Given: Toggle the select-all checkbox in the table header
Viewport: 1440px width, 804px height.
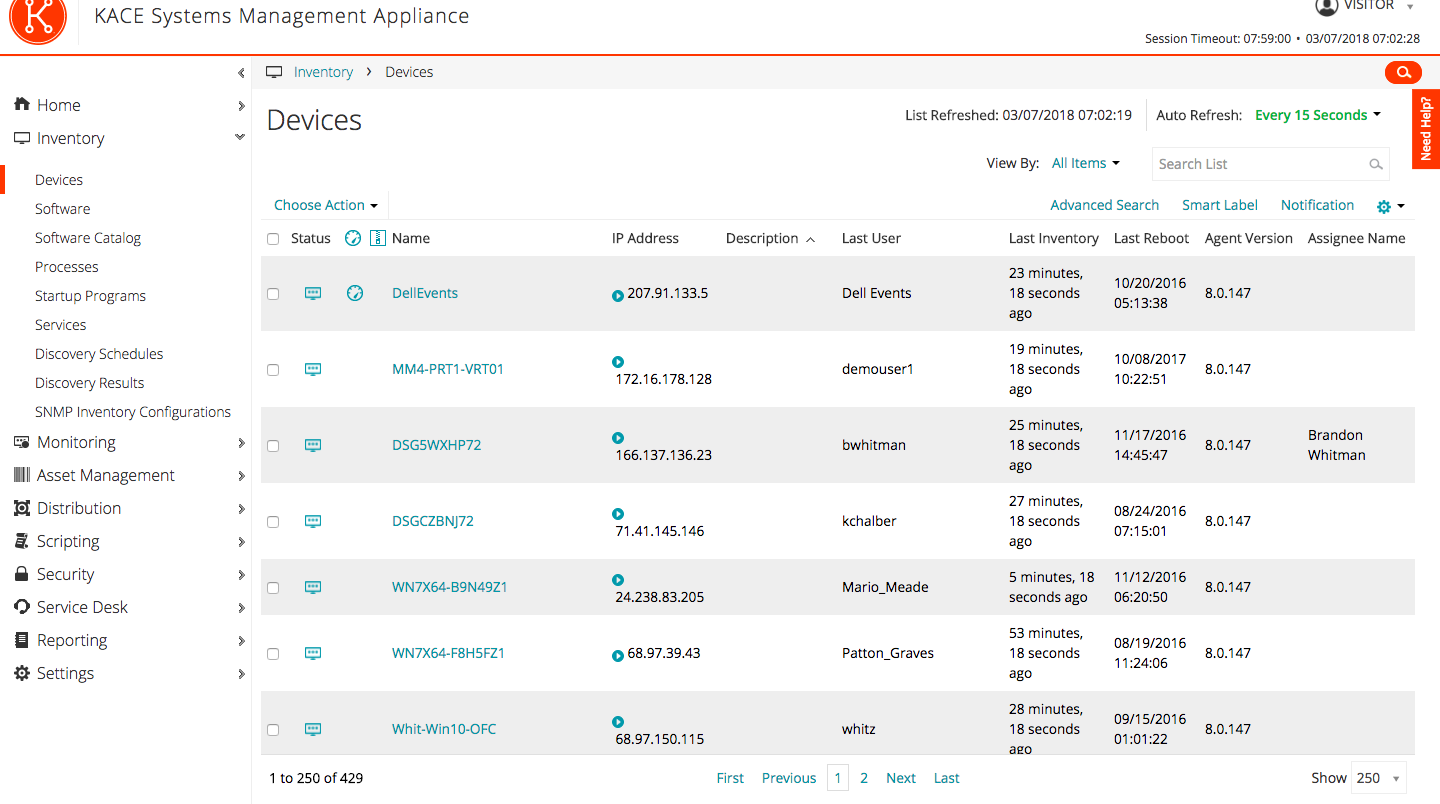Looking at the screenshot, I should pos(273,239).
